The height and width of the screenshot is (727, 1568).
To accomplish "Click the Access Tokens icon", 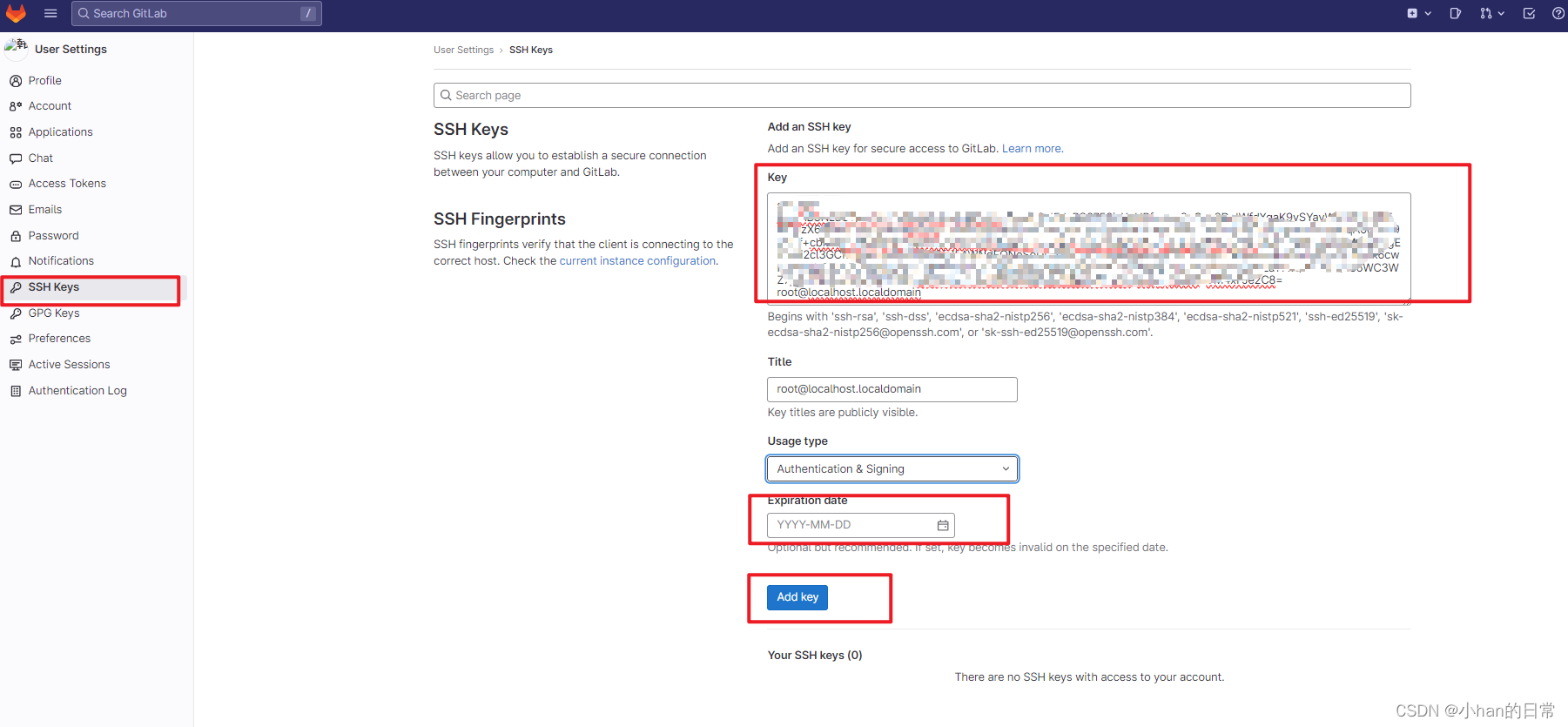I will click(x=16, y=185).
